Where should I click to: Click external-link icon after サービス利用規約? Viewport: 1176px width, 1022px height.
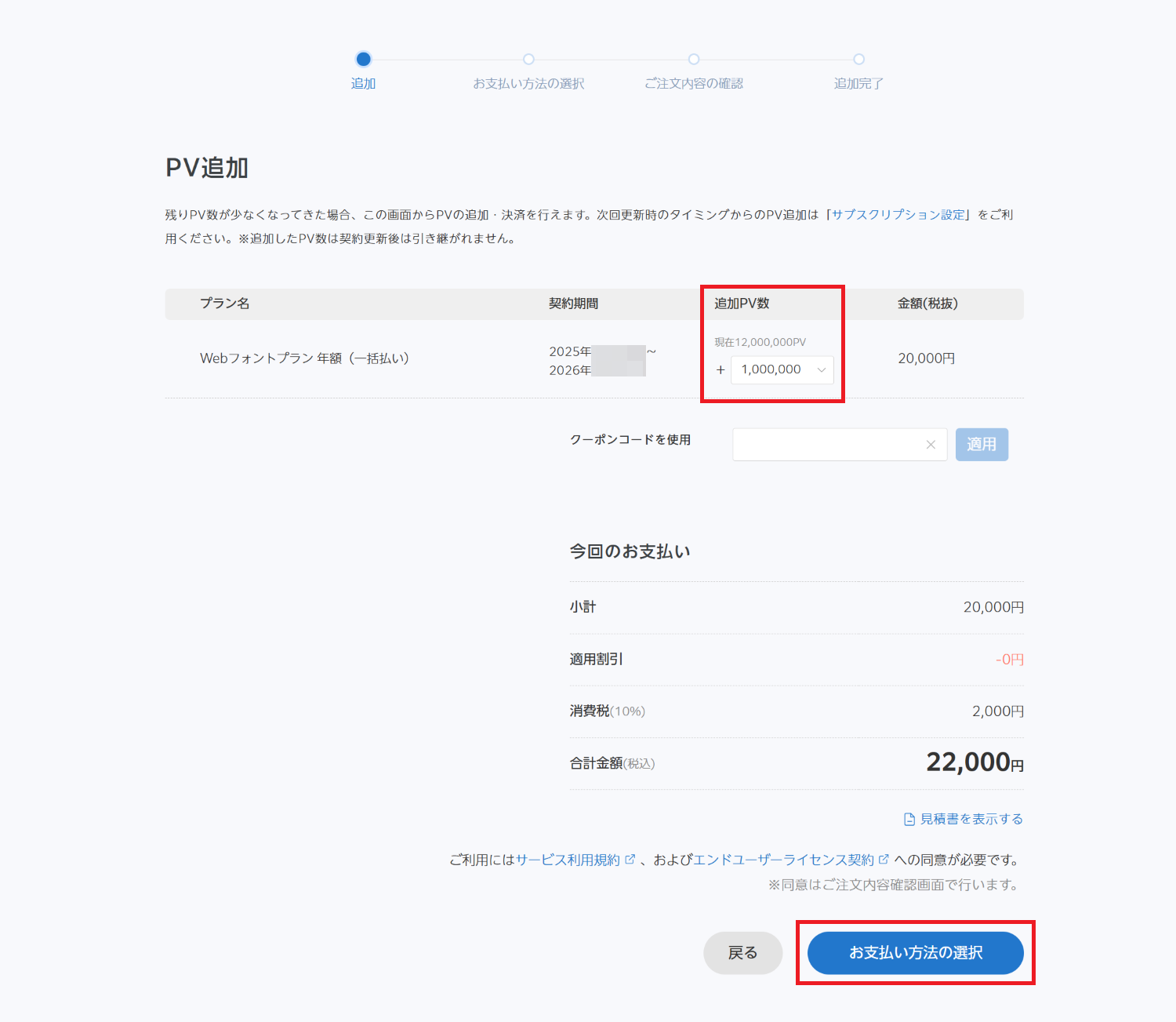(630, 860)
